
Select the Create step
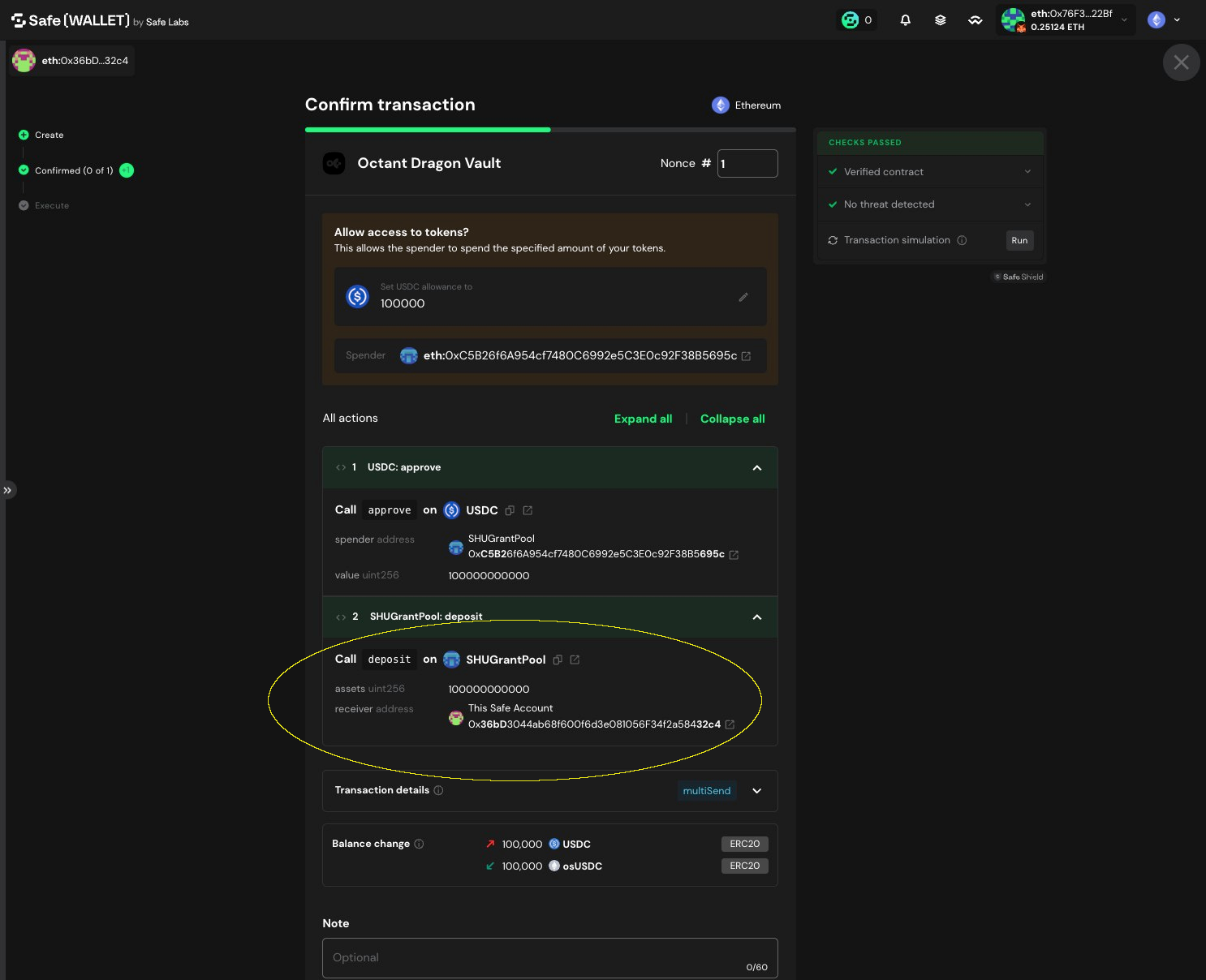point(41,135)
